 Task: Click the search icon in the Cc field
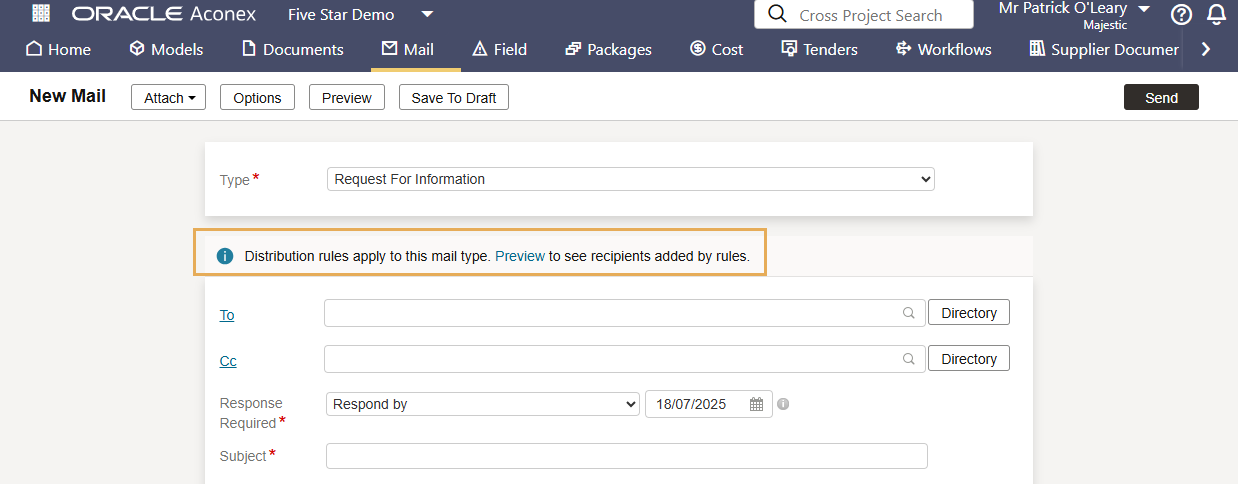tap(909, 359)
